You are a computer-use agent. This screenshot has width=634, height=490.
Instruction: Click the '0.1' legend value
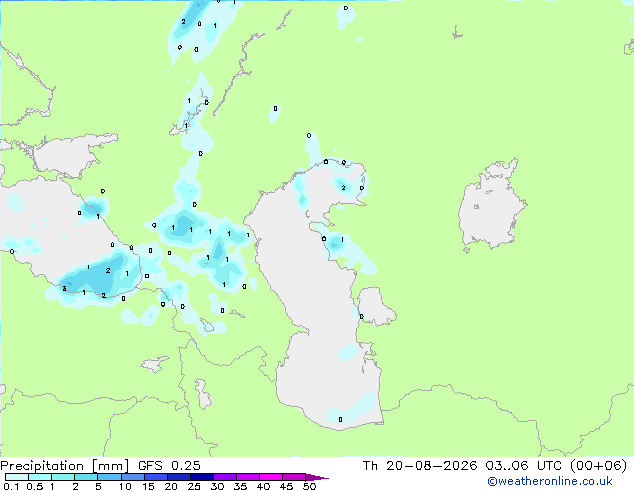point(11,486)
